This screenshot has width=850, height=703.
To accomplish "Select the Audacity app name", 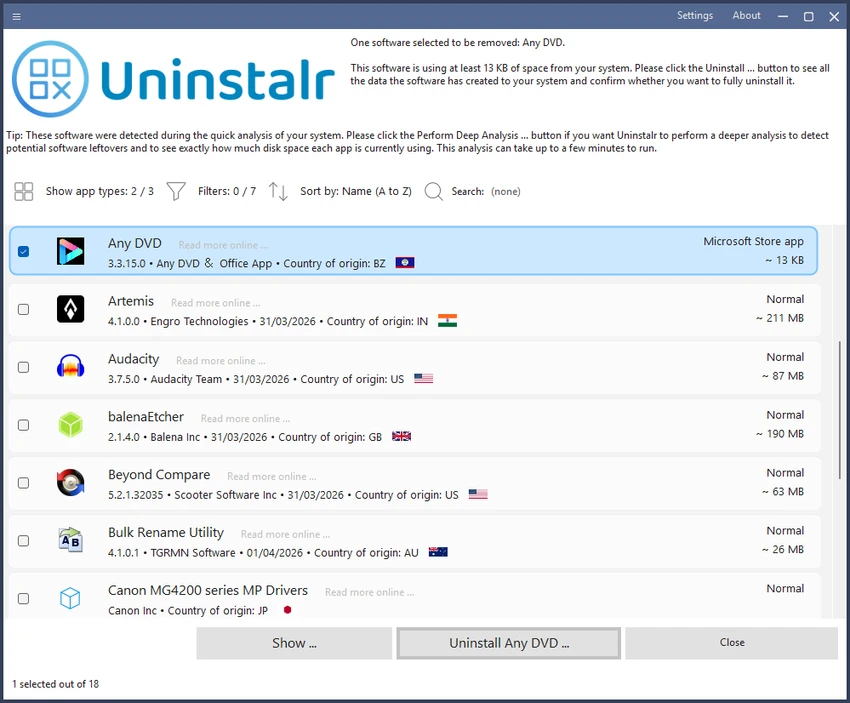I will [133, 359].
